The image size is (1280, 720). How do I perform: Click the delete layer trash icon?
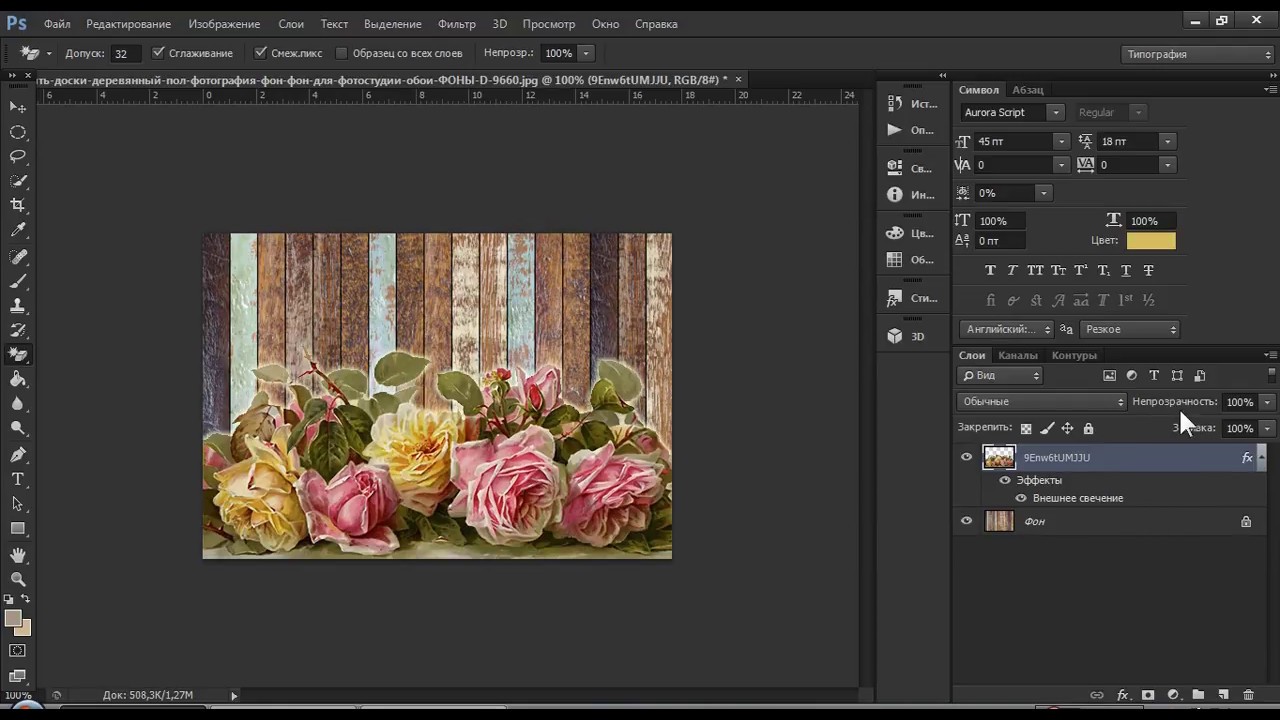(1248, 695)
